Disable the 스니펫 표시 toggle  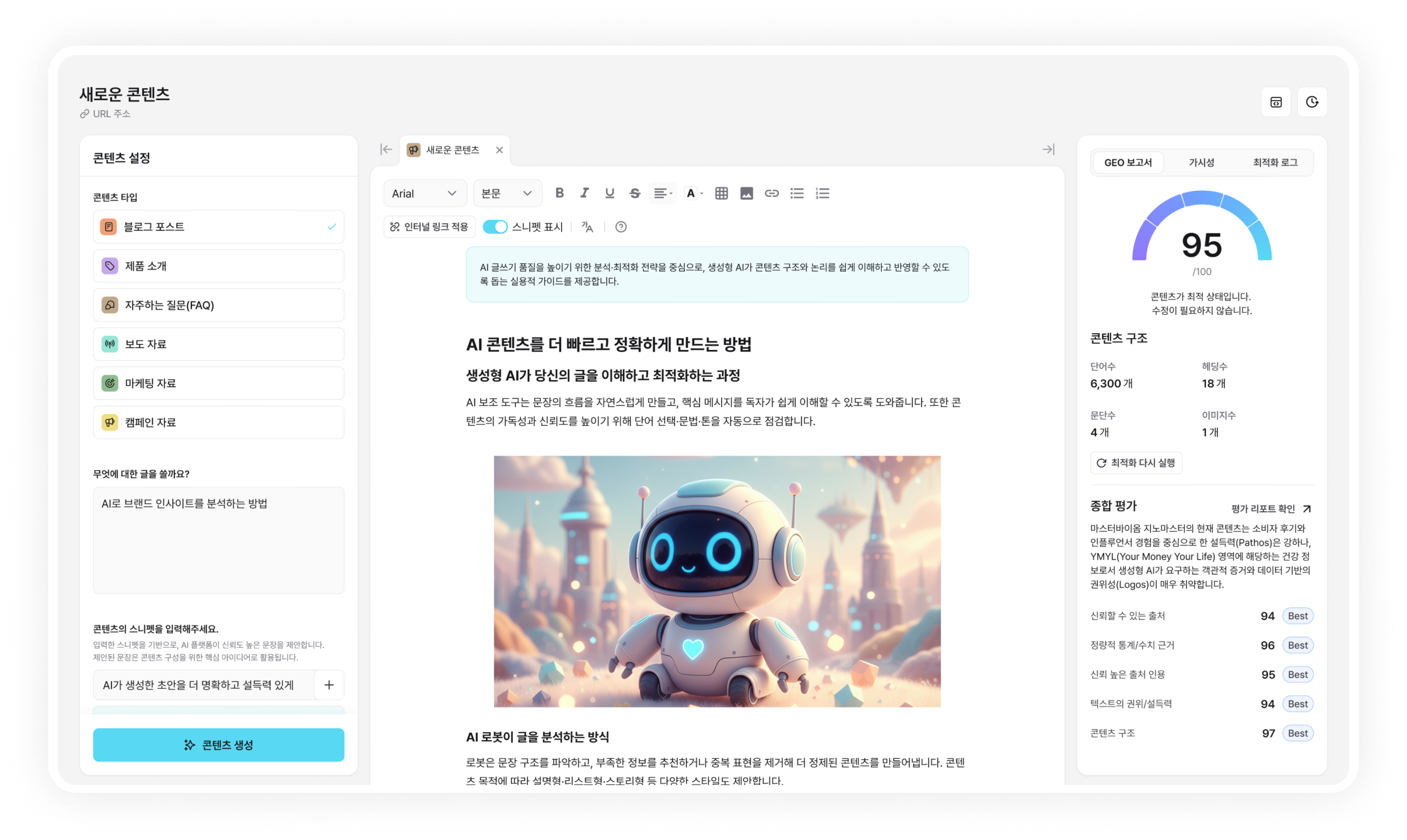[x=495, y=226]
